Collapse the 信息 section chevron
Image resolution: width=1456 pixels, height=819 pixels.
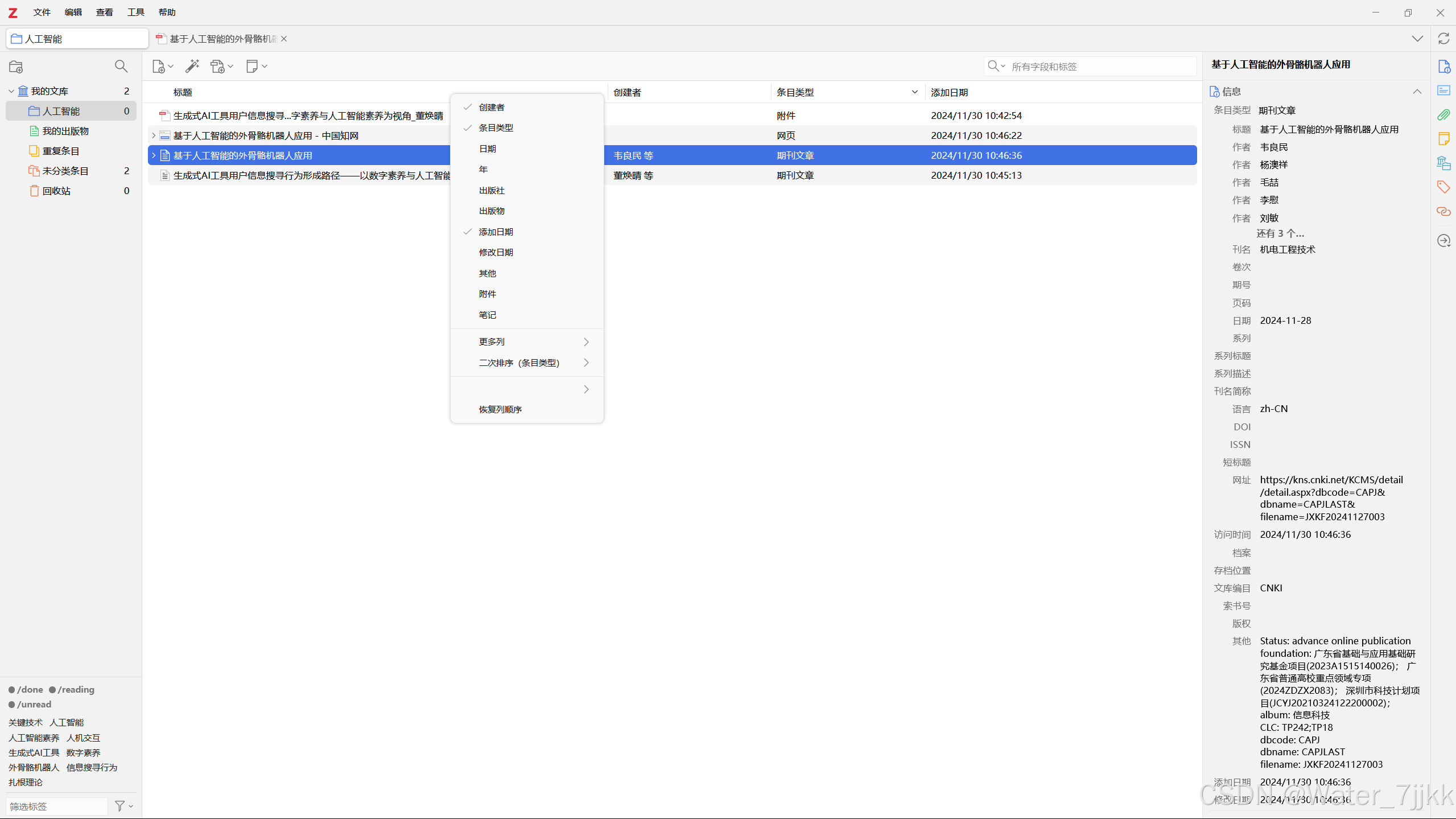pyautogui.click(x=1417, y=92)
